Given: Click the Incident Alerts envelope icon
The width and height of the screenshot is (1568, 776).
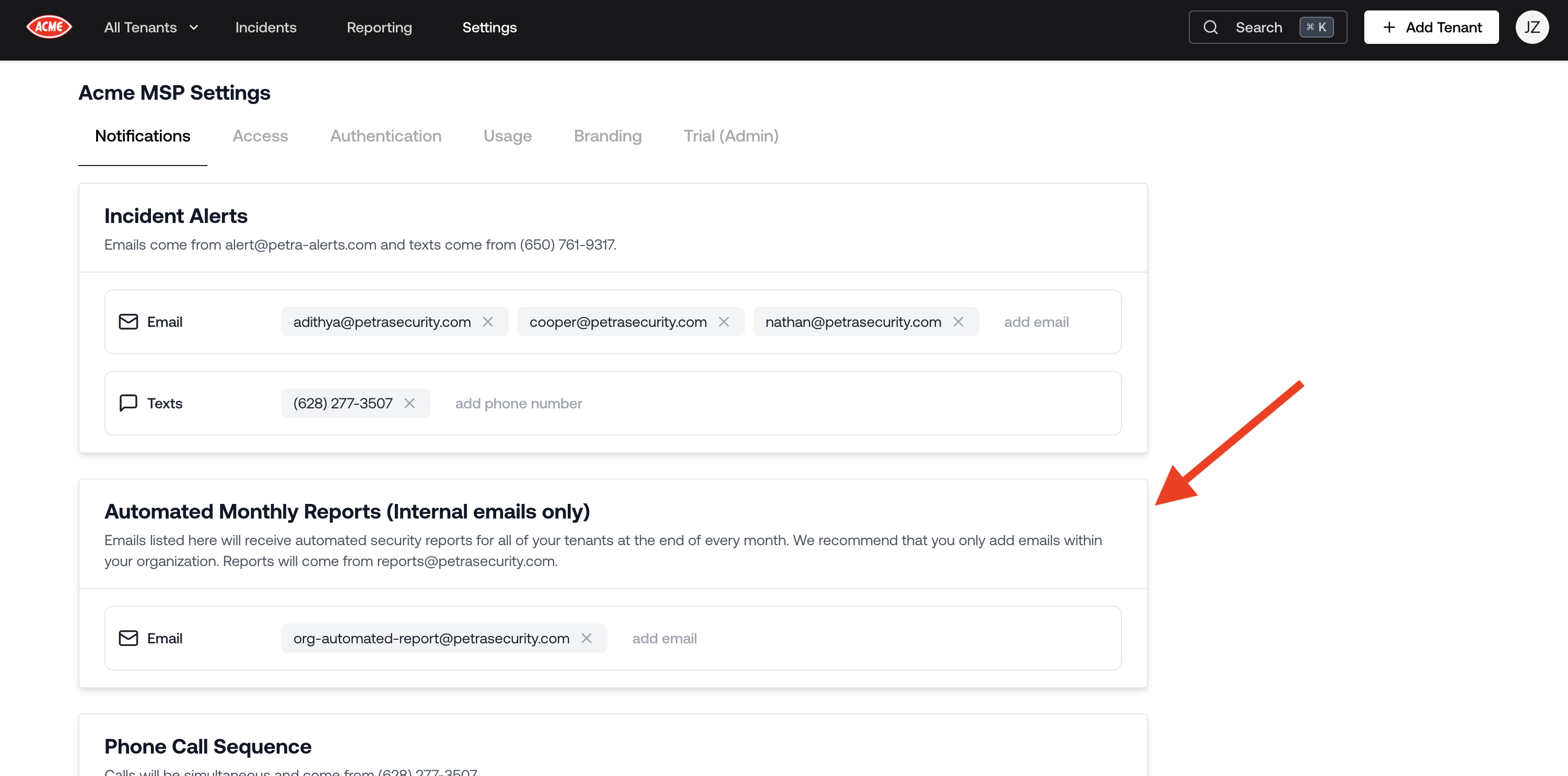Looking at the screenshot, I should tap(128, 321).
